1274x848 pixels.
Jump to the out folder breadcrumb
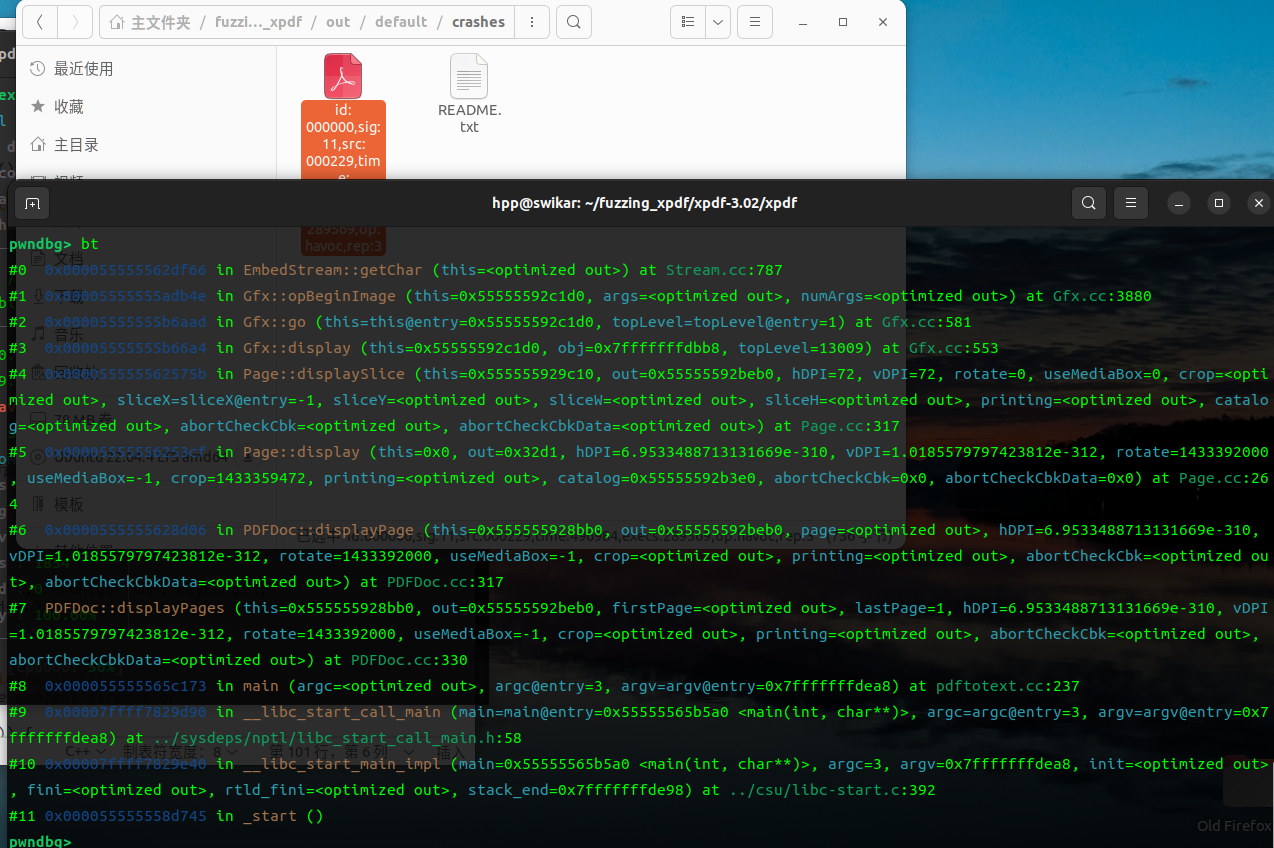tap(338, 22)
